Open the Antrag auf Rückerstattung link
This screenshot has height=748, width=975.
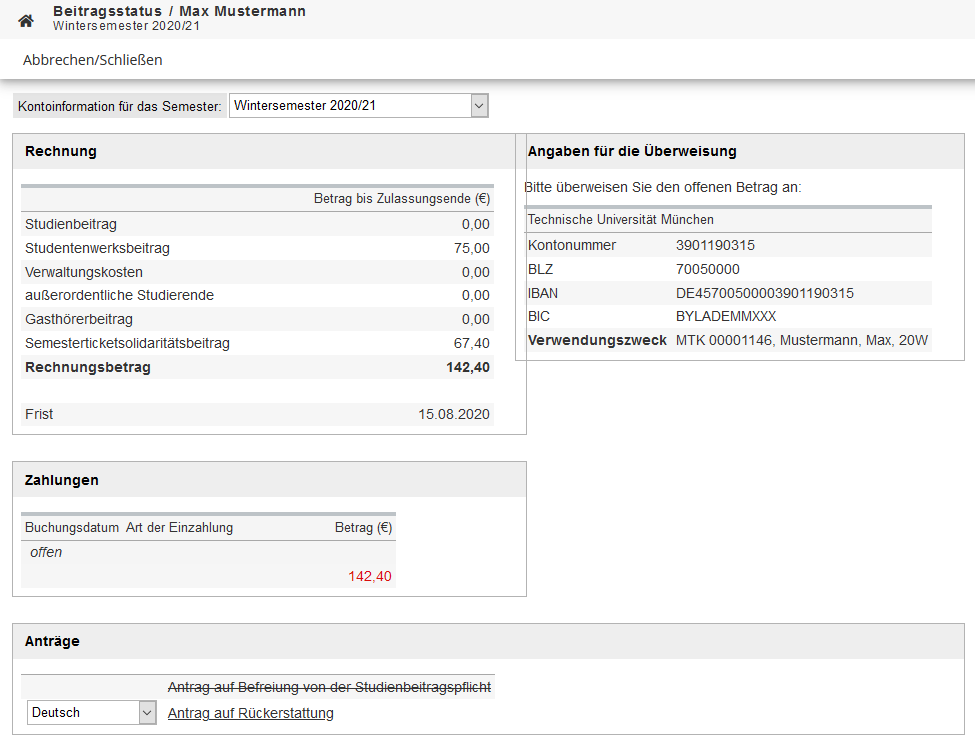(x=250, y=713)
